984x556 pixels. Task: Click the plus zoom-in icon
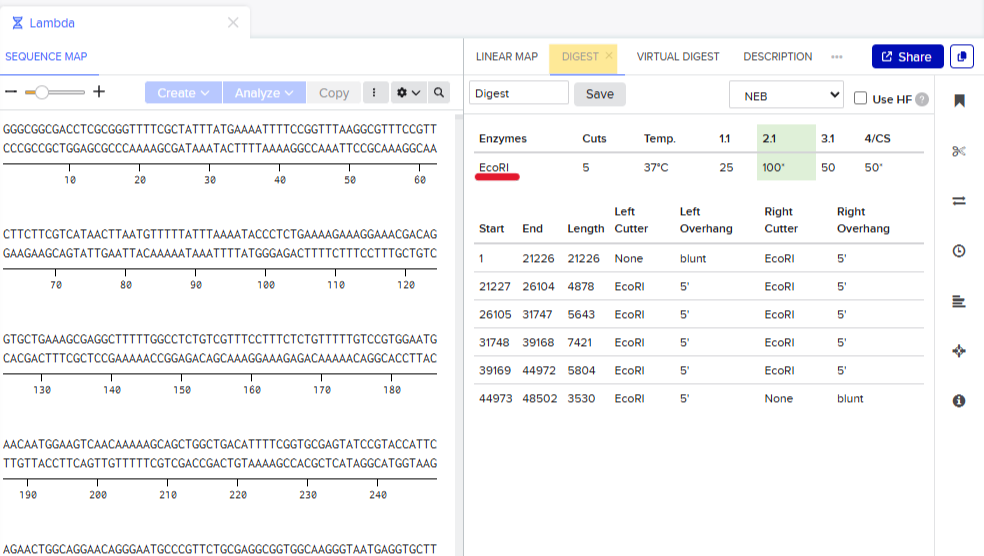99,92
